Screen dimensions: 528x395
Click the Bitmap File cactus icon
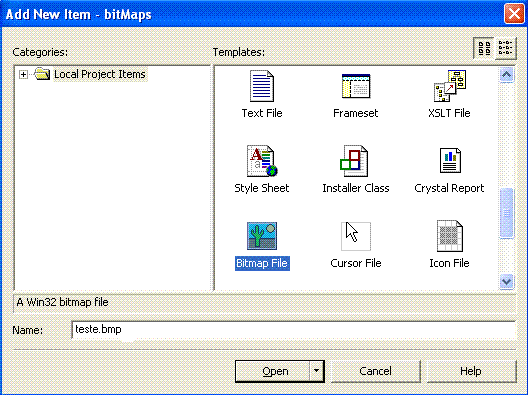point(262,236)
